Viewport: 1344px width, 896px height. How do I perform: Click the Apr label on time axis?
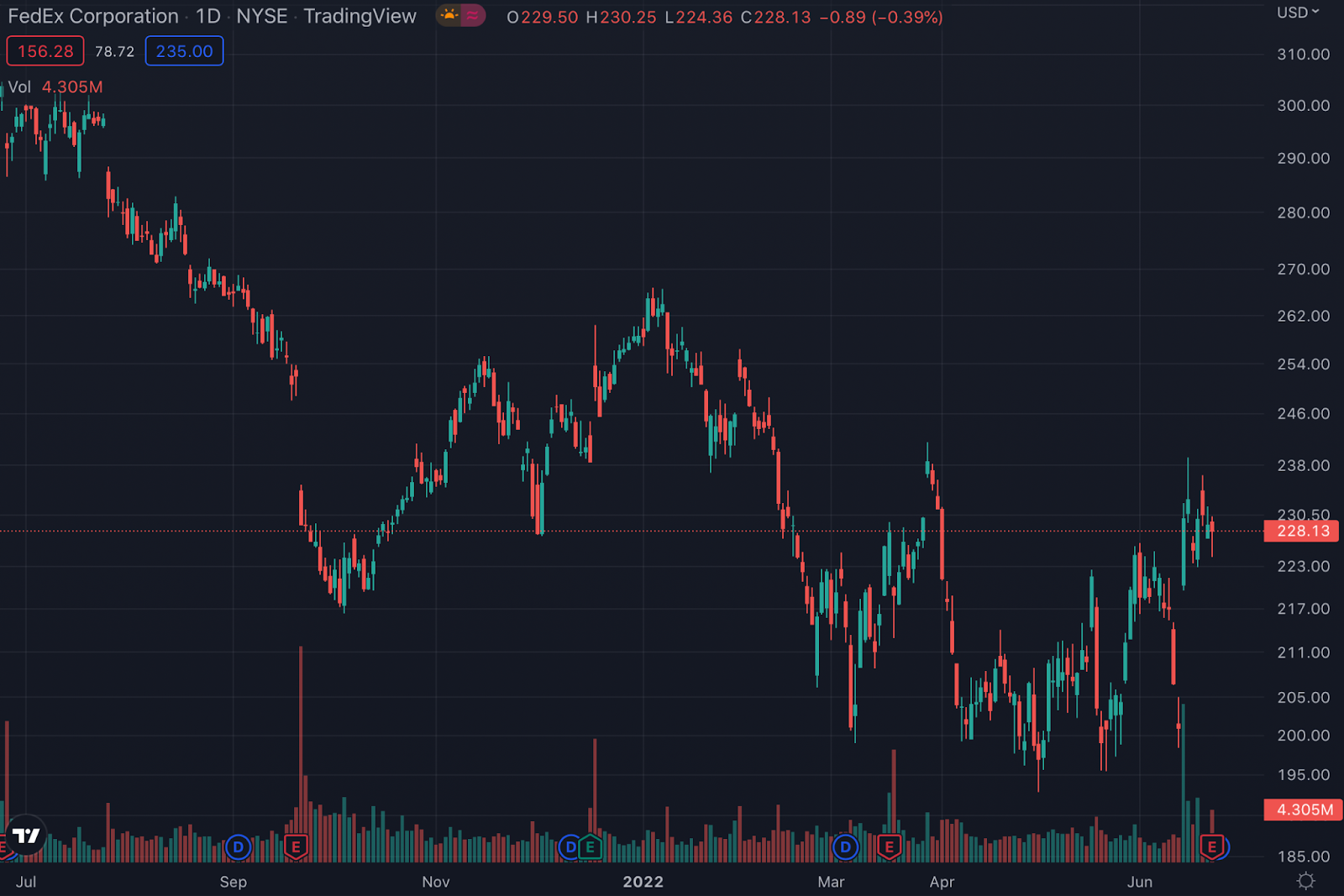pyautogui.click(x=942, y=882)
